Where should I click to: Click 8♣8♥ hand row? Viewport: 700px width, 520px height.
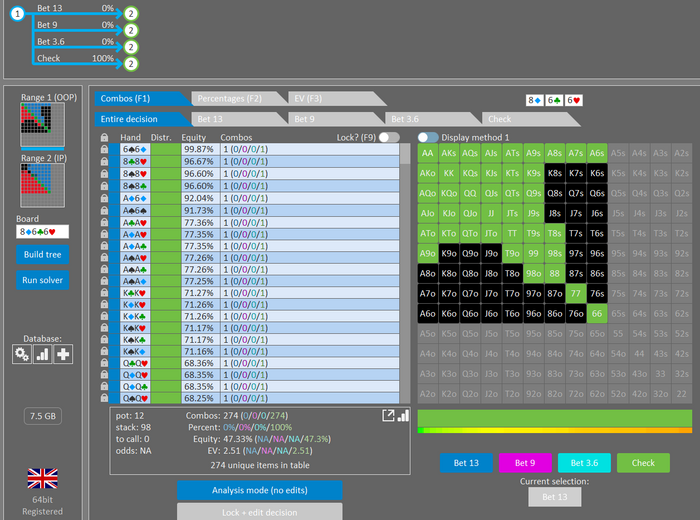(x=254, y=162)
